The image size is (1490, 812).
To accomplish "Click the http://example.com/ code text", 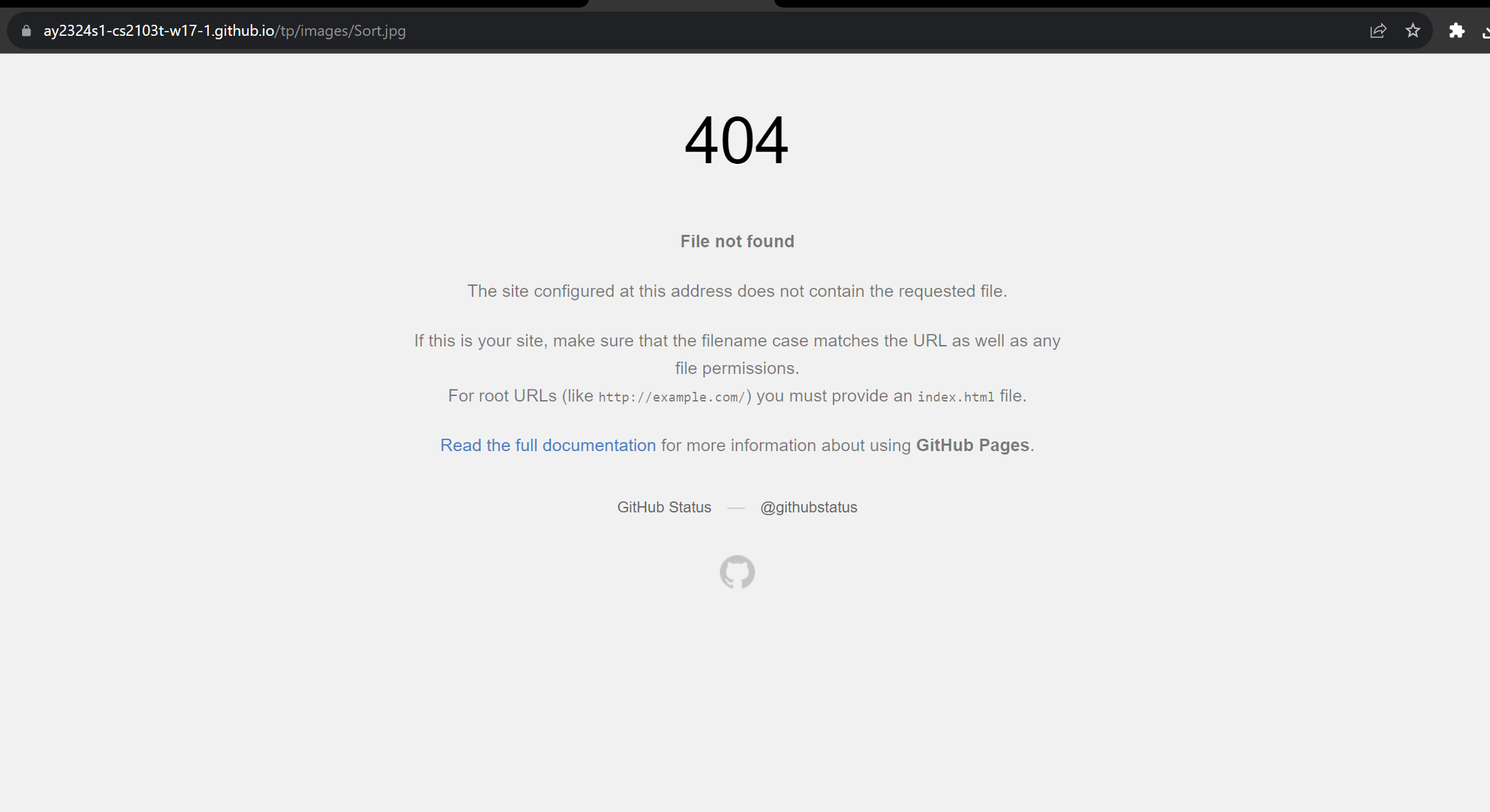I will [x=672, y=397].
